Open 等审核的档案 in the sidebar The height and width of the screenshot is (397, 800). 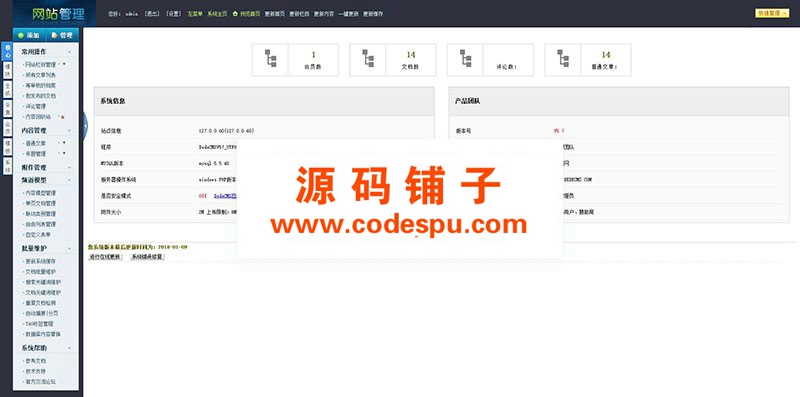[40, 85]
